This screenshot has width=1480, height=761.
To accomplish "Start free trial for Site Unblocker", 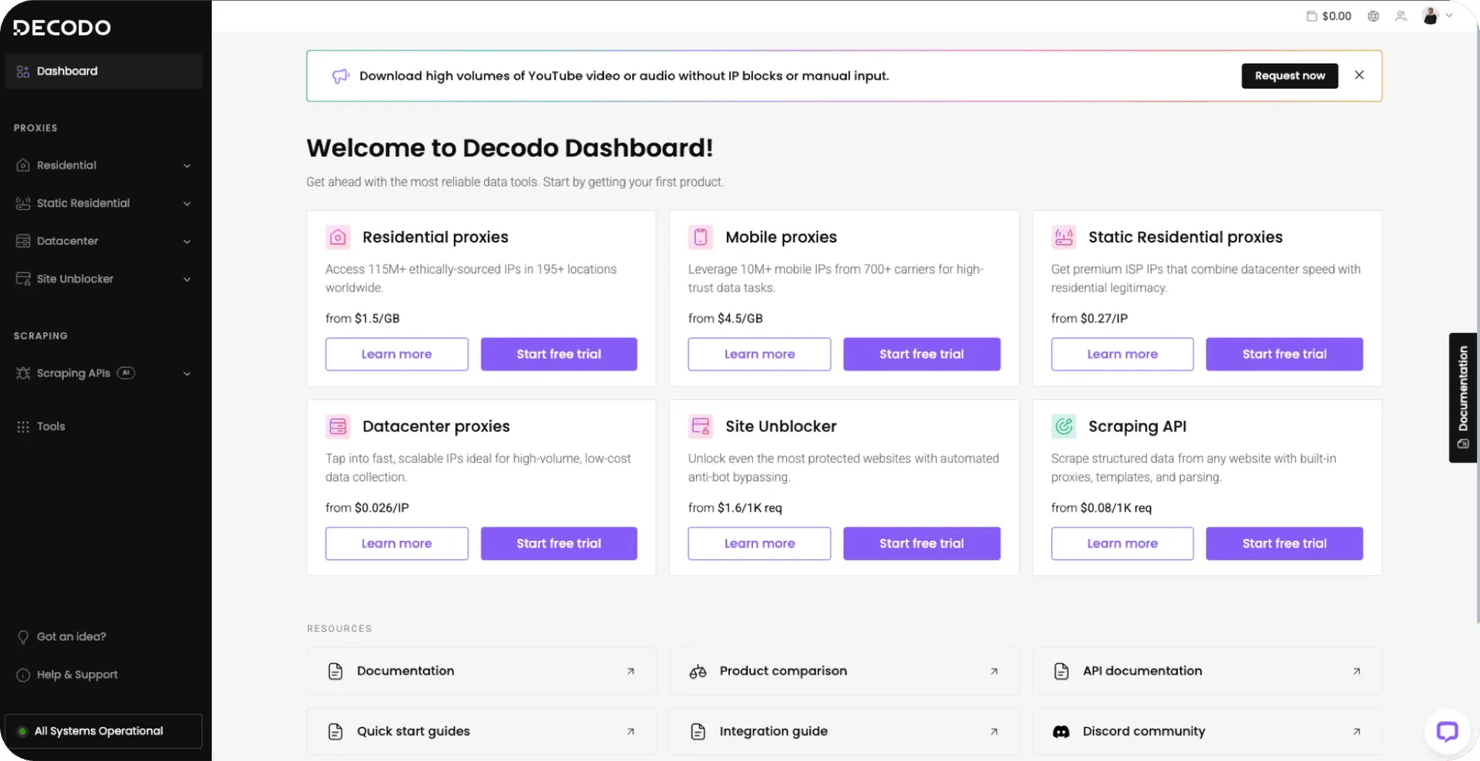I will coord(922,543).
